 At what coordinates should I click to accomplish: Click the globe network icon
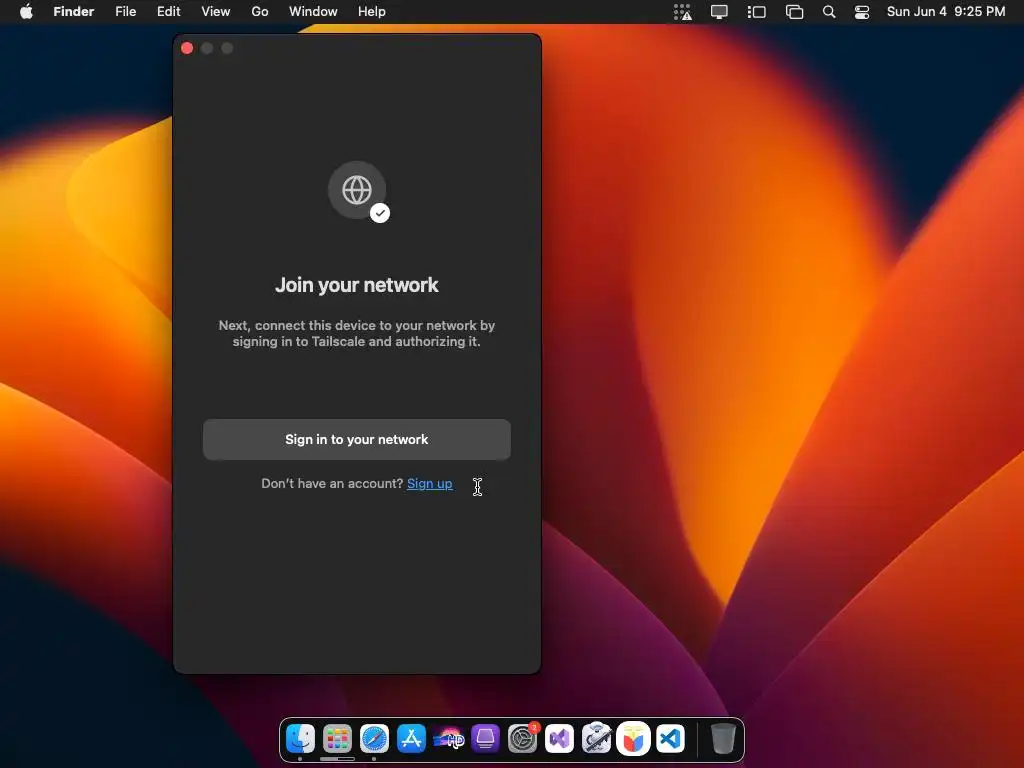pos(357,191)
